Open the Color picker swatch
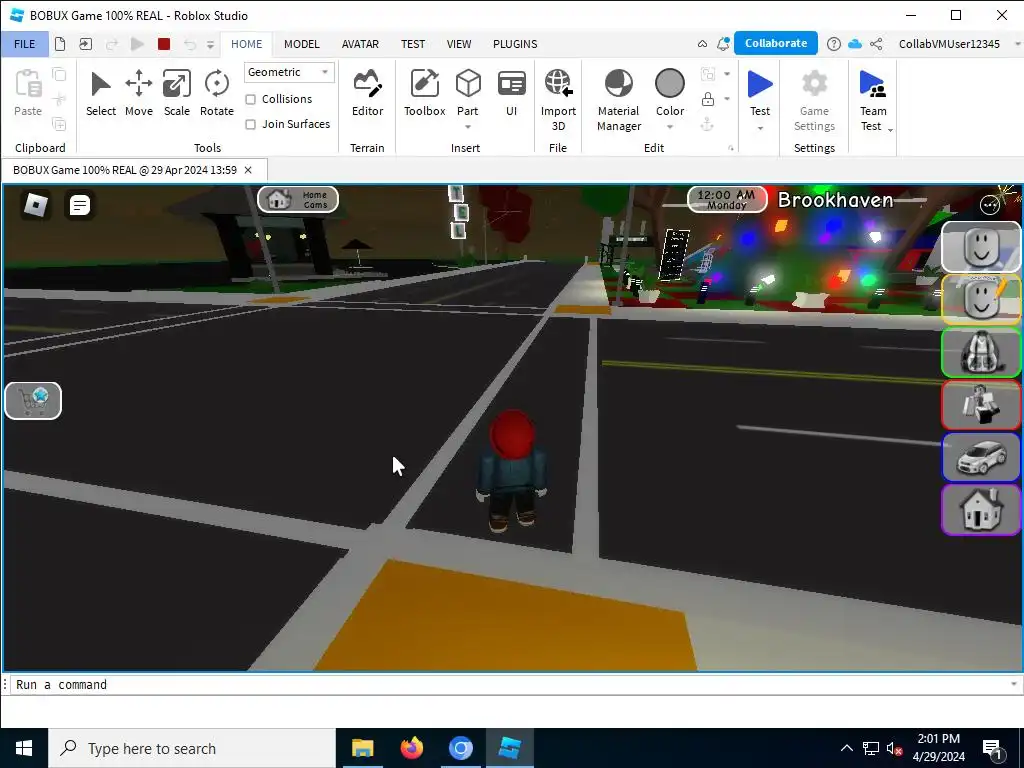This screenshot has height=768, width=1024. click(x=670, y=84)
